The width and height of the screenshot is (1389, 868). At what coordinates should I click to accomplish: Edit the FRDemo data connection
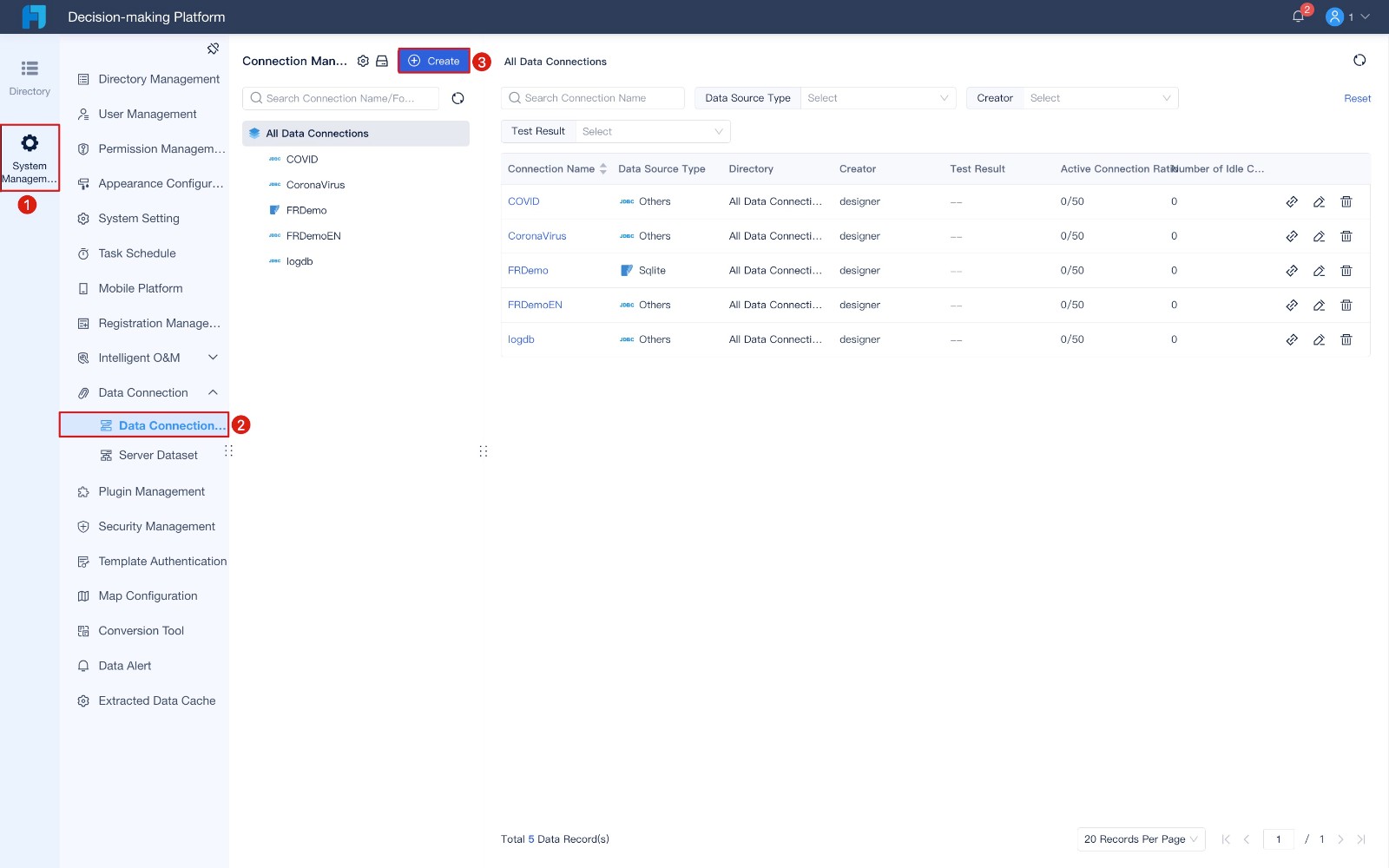(1319, 271)
